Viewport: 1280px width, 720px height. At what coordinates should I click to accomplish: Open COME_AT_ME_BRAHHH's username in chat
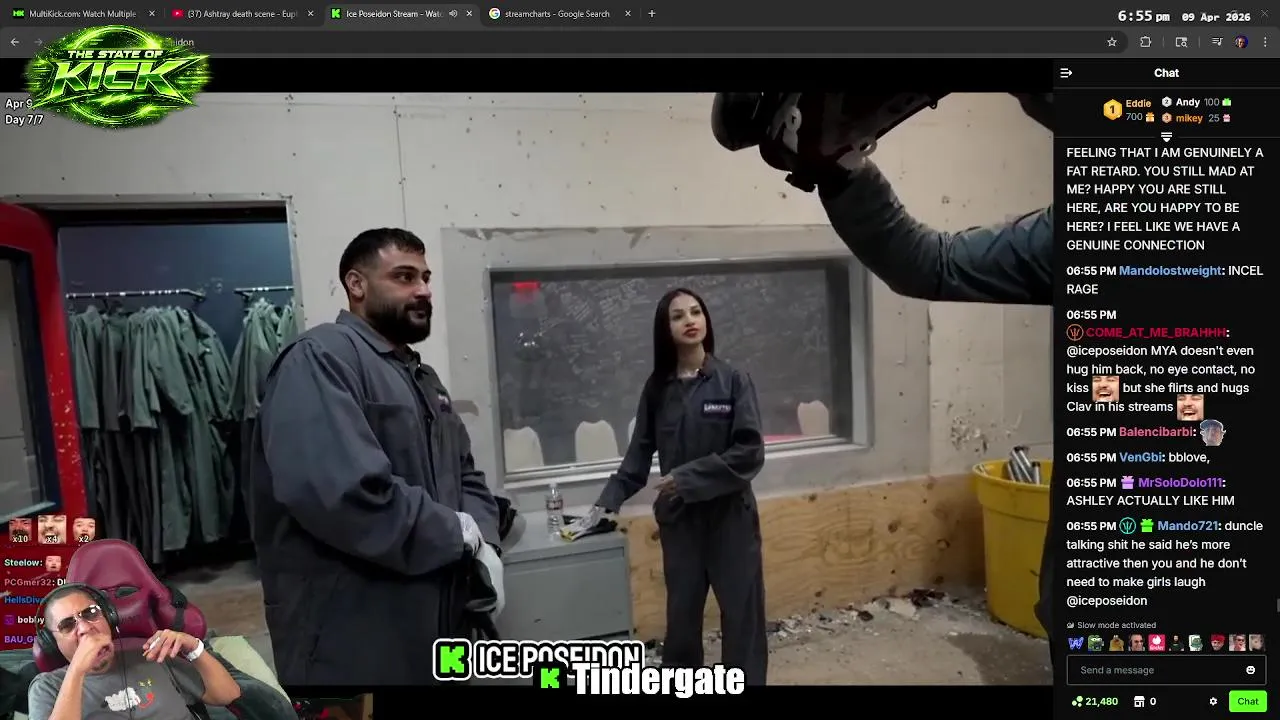coord(1155,333)
